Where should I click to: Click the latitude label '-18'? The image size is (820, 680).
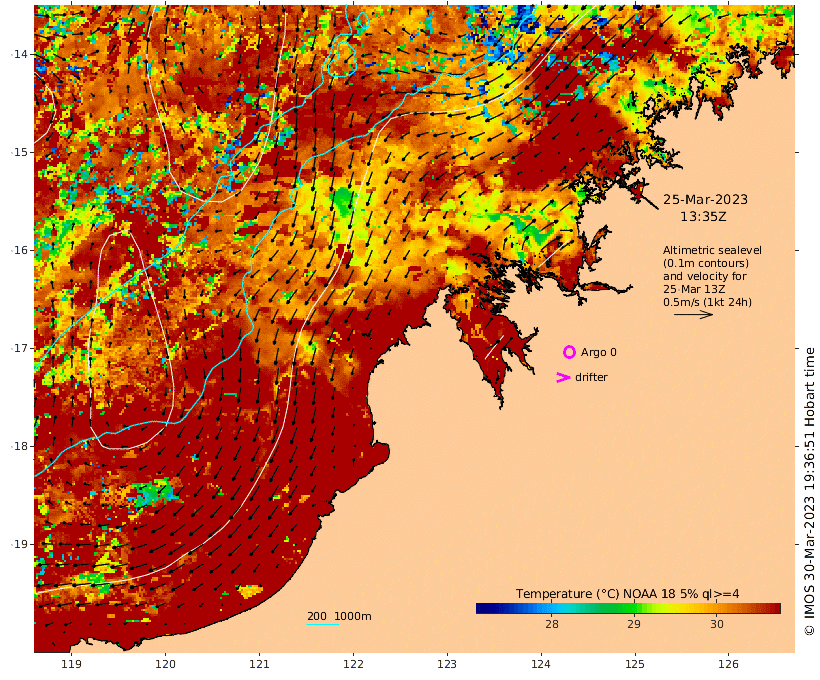coord(20,446)
